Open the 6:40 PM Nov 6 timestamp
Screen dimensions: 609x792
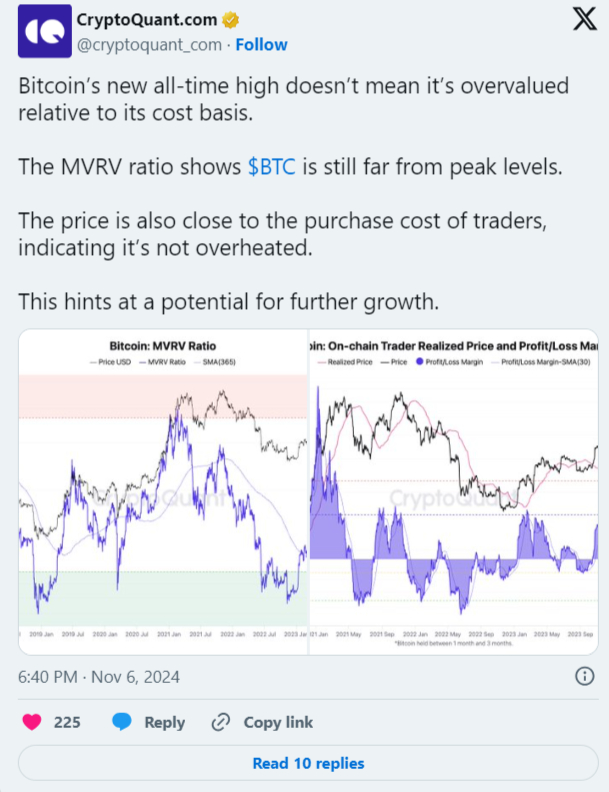click(x=99, y=677)
